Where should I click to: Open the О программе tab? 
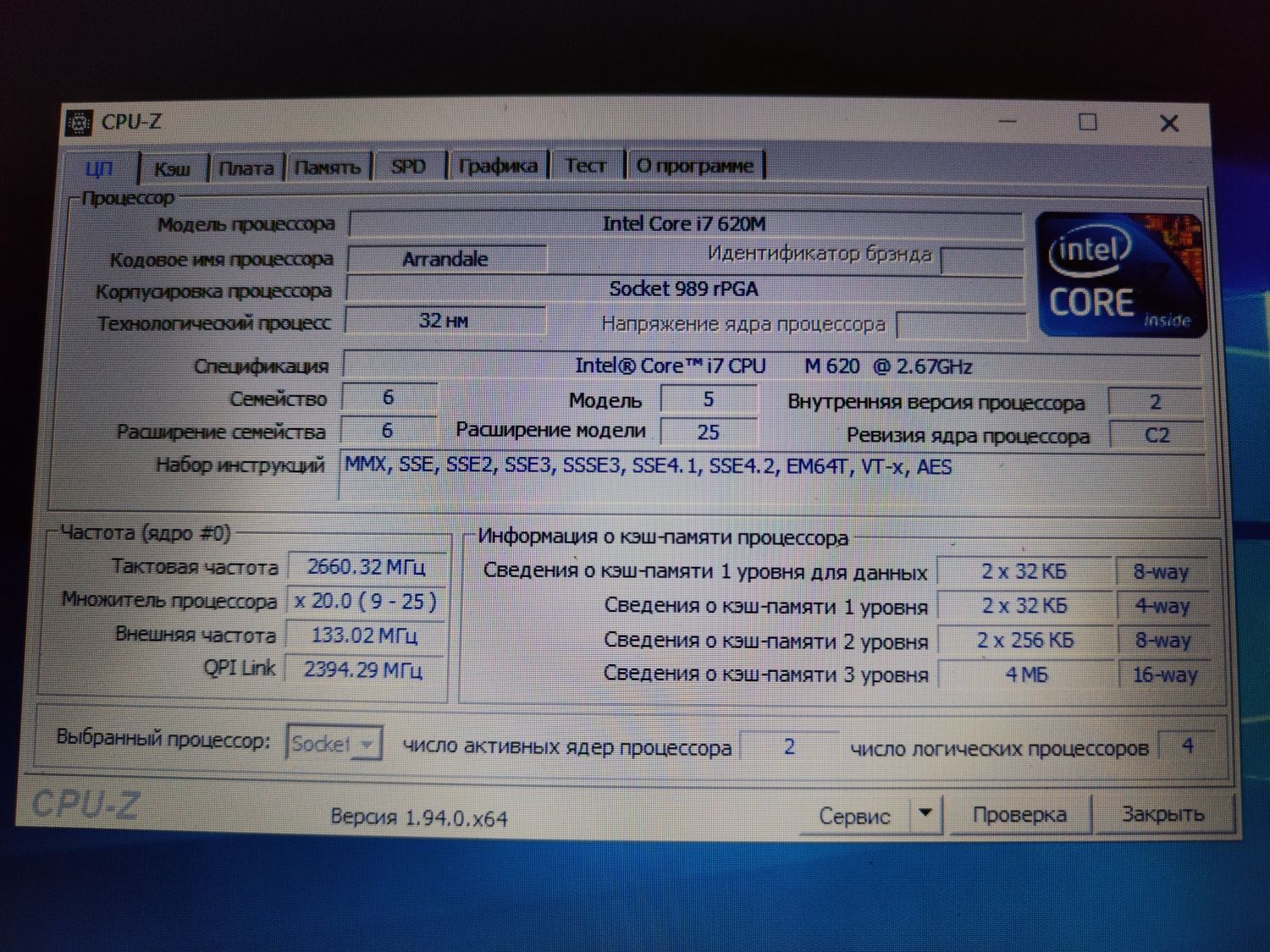694,165
